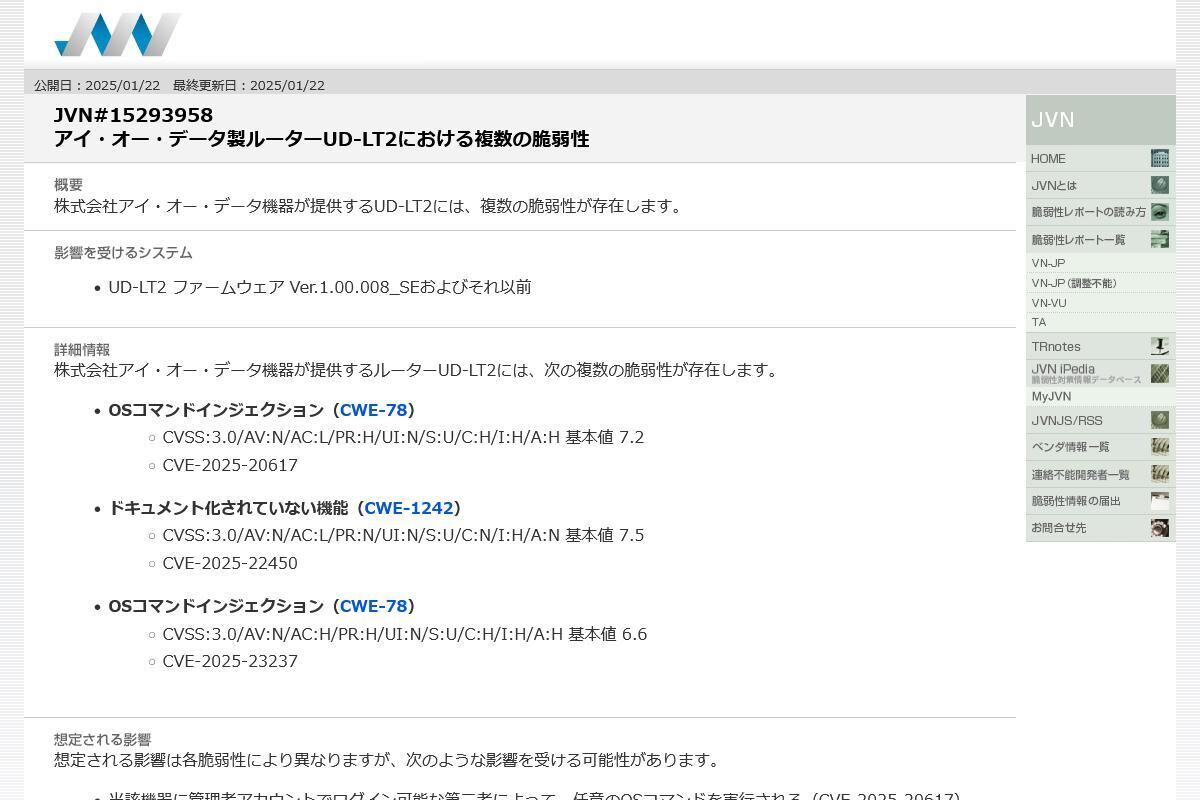Click the JVN sidebar header
The image size is (1200, 800).
pyautogui.click(x=1100, y=120)
